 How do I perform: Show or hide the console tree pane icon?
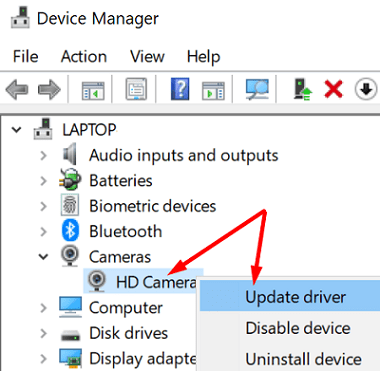[93, 90]
